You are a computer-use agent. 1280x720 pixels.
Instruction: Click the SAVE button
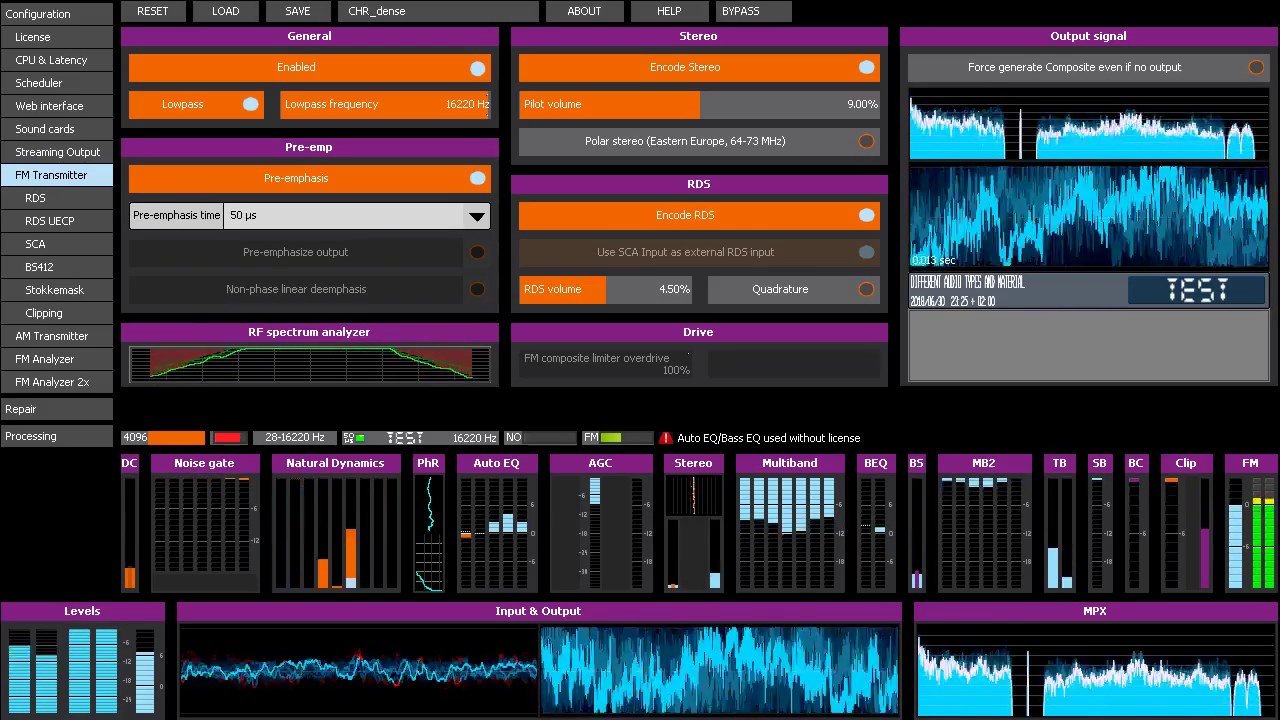tap(298, 11)
